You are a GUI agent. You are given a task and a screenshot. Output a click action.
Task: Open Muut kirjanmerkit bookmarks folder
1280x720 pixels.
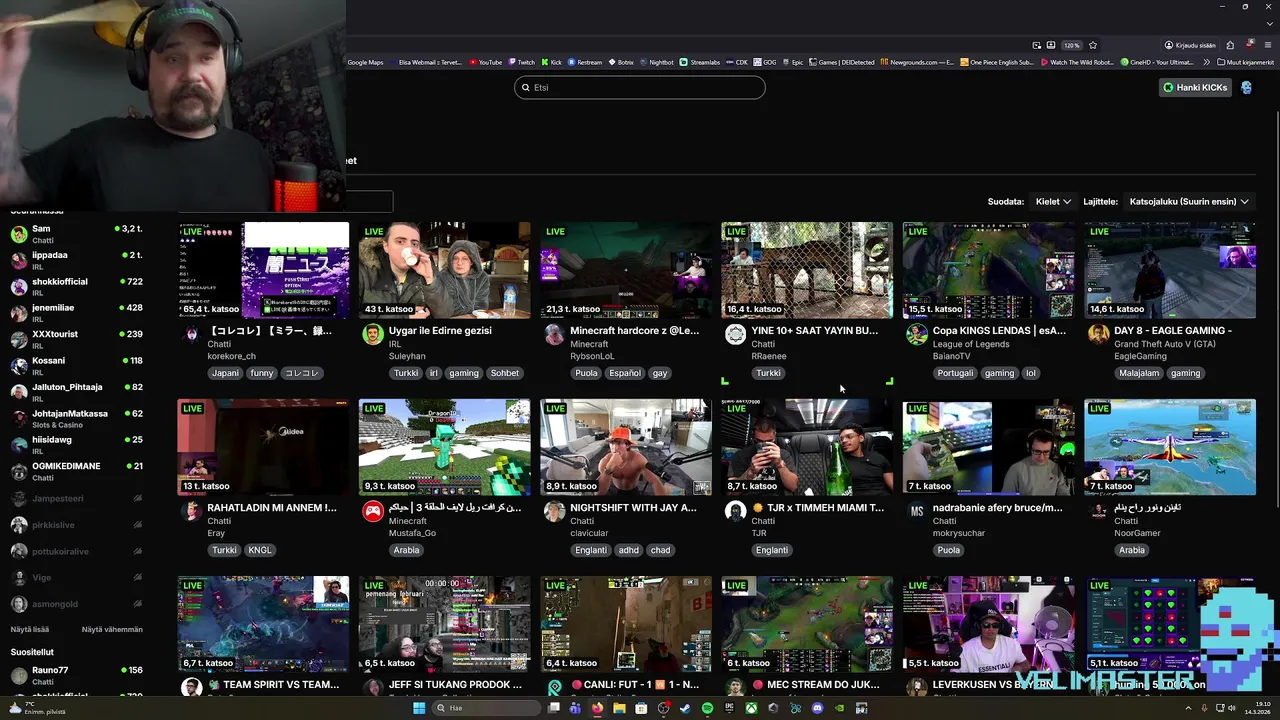(1245, 62)
